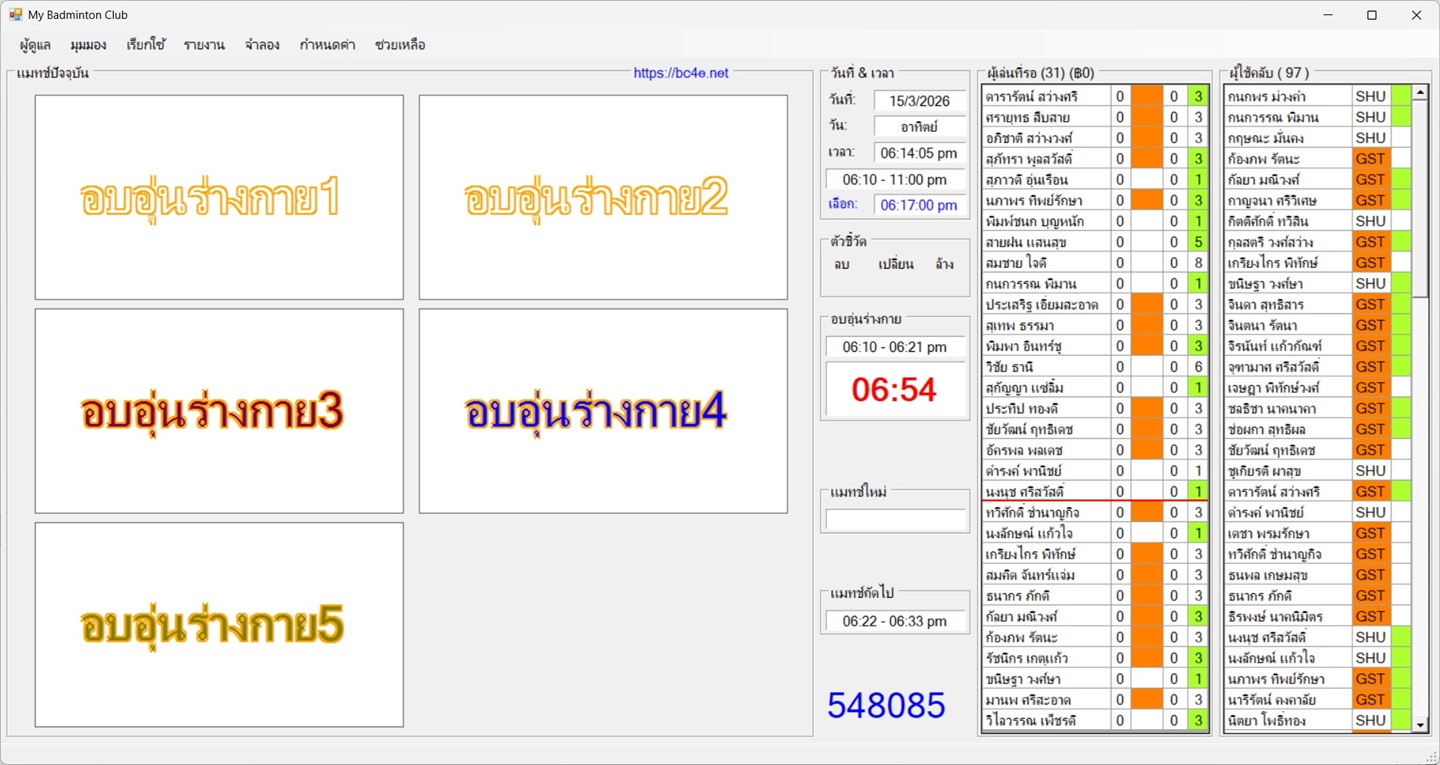The width and height of the screenshot is (1440, 765).
Task: Select waiting player มานพ ศรีสะอาด
Action: 1046,700
